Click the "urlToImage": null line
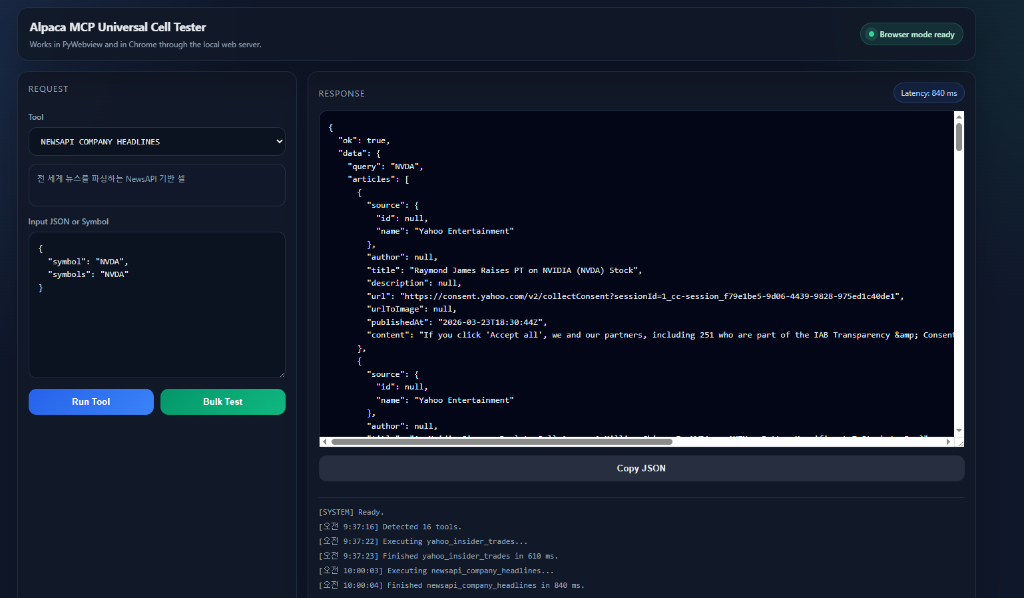The height and width of the screenshot is (598, 1024). pyautogui.click(x=412, y=309)
